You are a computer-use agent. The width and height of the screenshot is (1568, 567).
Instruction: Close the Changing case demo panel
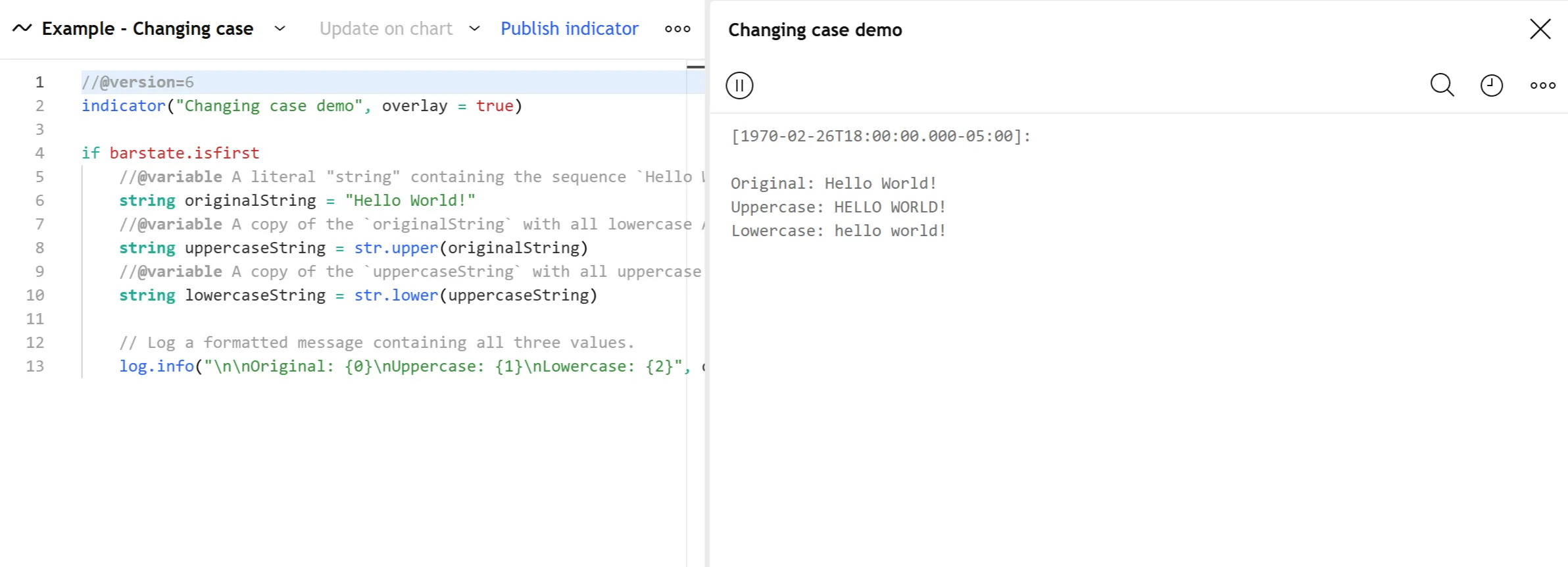1540,29
